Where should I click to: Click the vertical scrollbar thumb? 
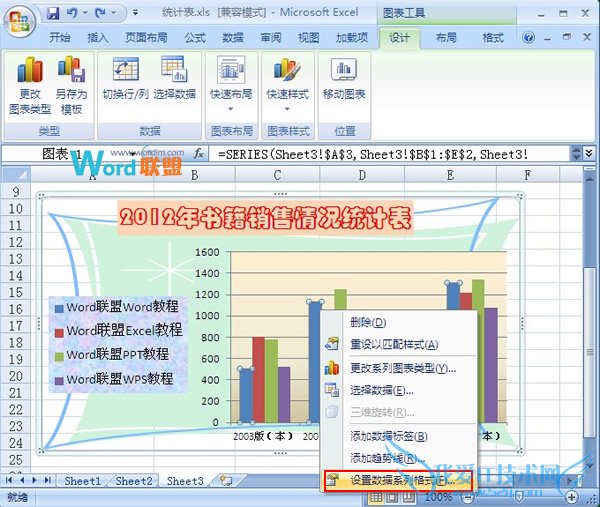click(x=589, y=352)
